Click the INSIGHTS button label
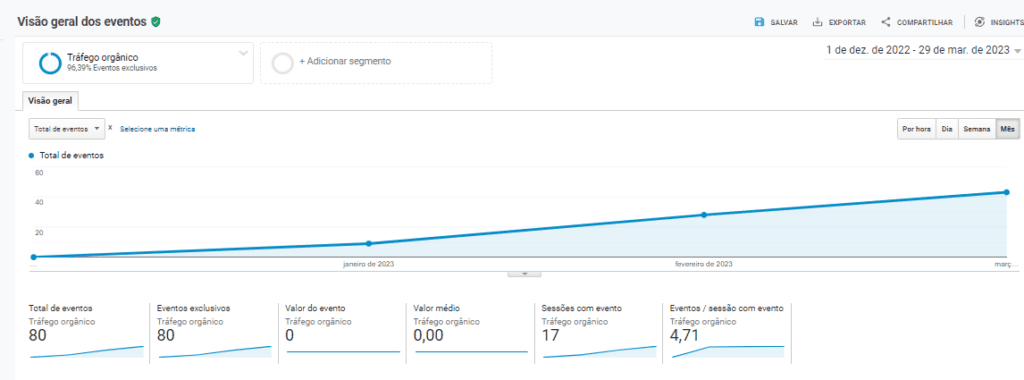 point(1007,22)
